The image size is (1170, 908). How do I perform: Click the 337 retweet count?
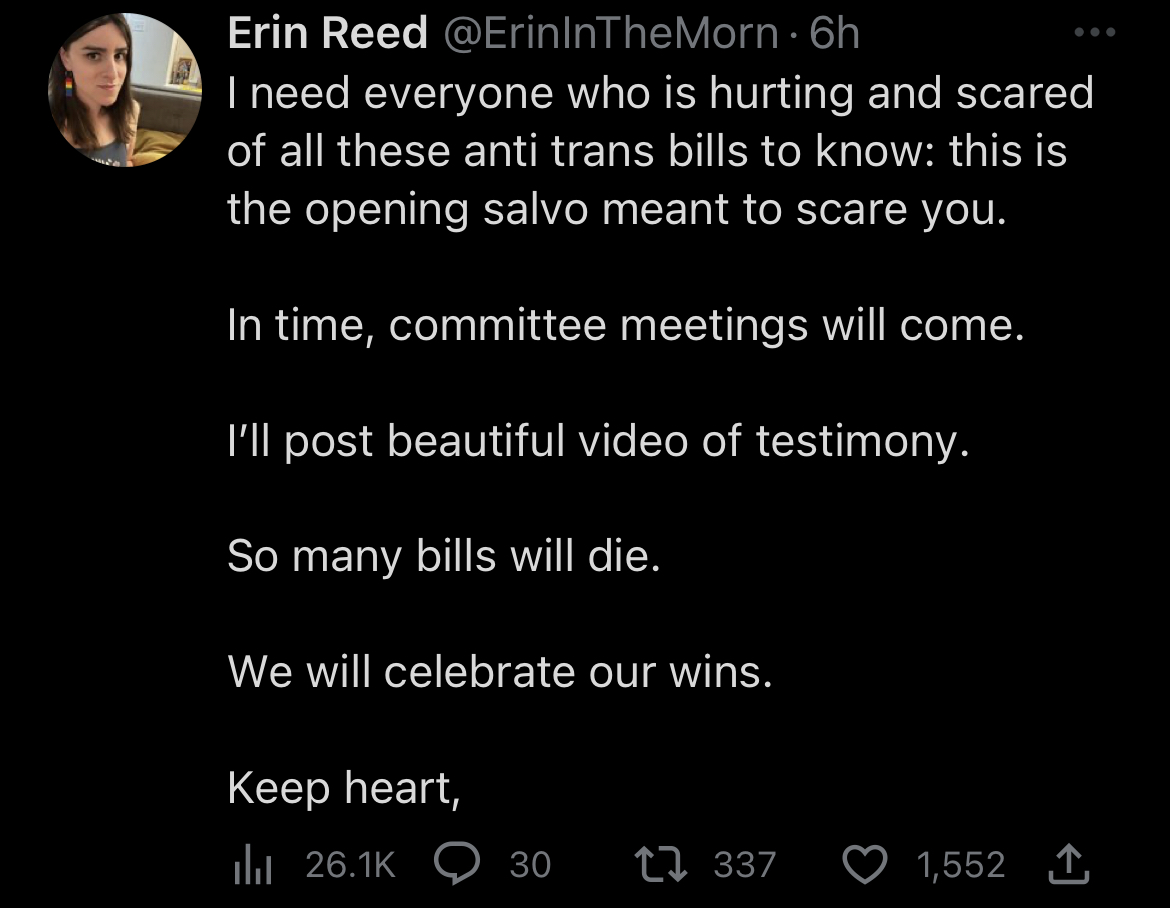745,865
